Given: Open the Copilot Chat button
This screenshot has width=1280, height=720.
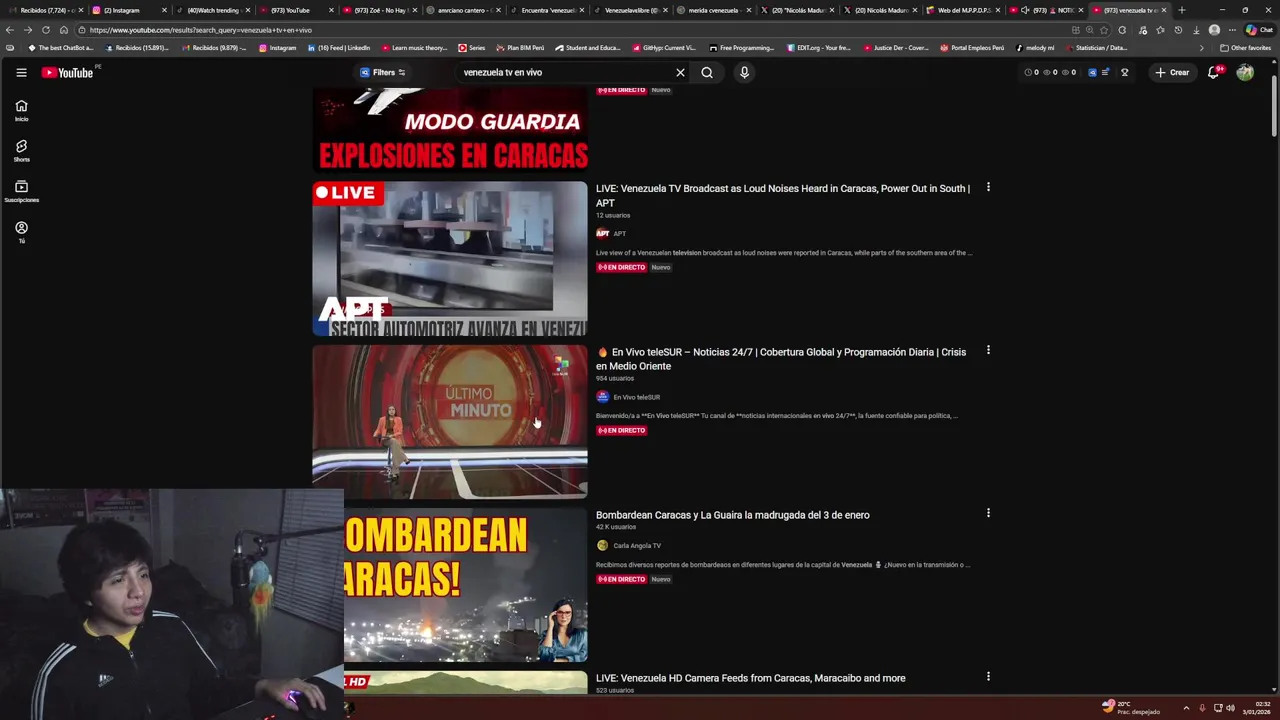Looking at the screenshot, I should point(1258,30).
